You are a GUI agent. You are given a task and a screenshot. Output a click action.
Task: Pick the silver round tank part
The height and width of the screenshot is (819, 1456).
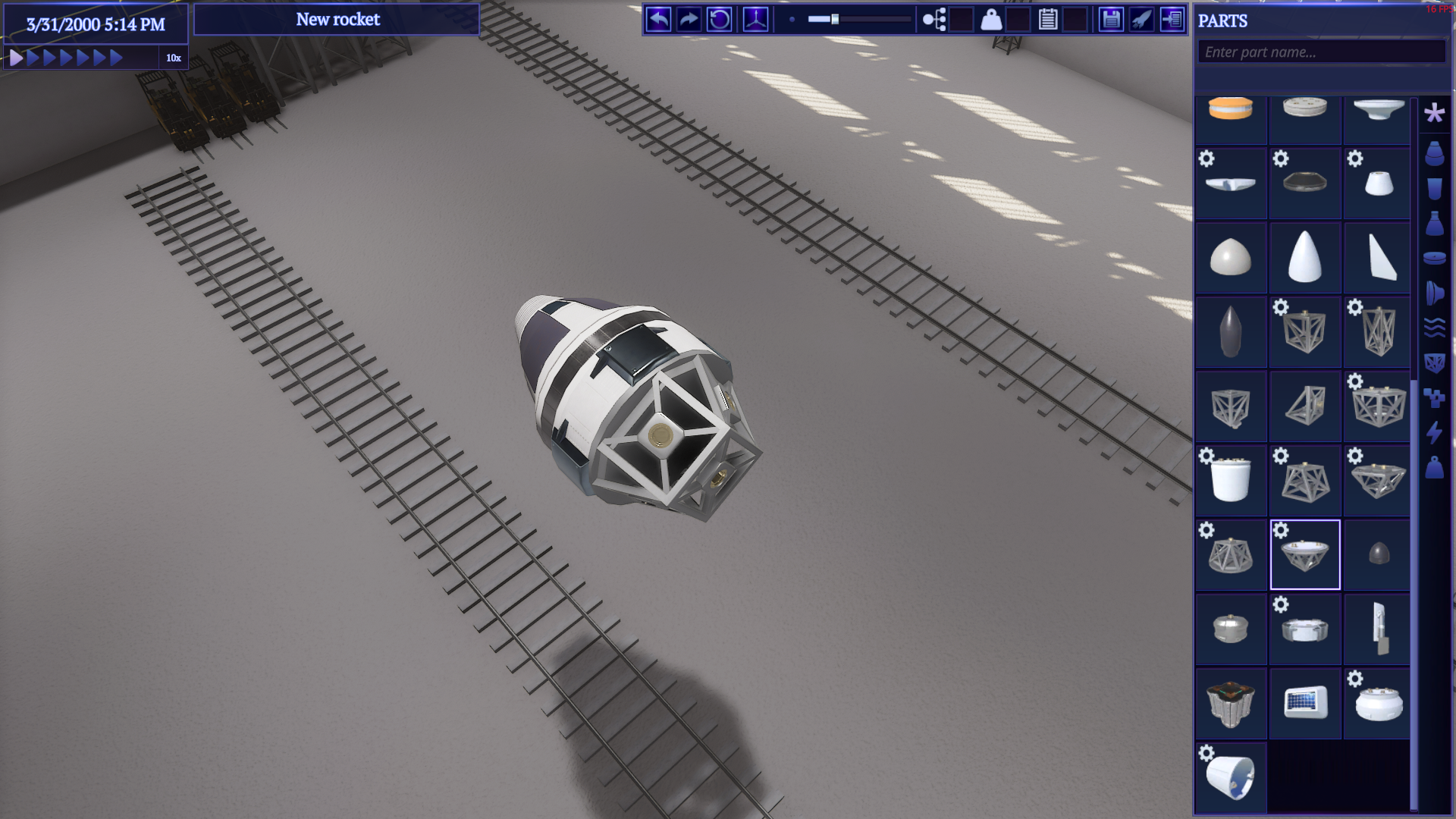pos(1231,629)
